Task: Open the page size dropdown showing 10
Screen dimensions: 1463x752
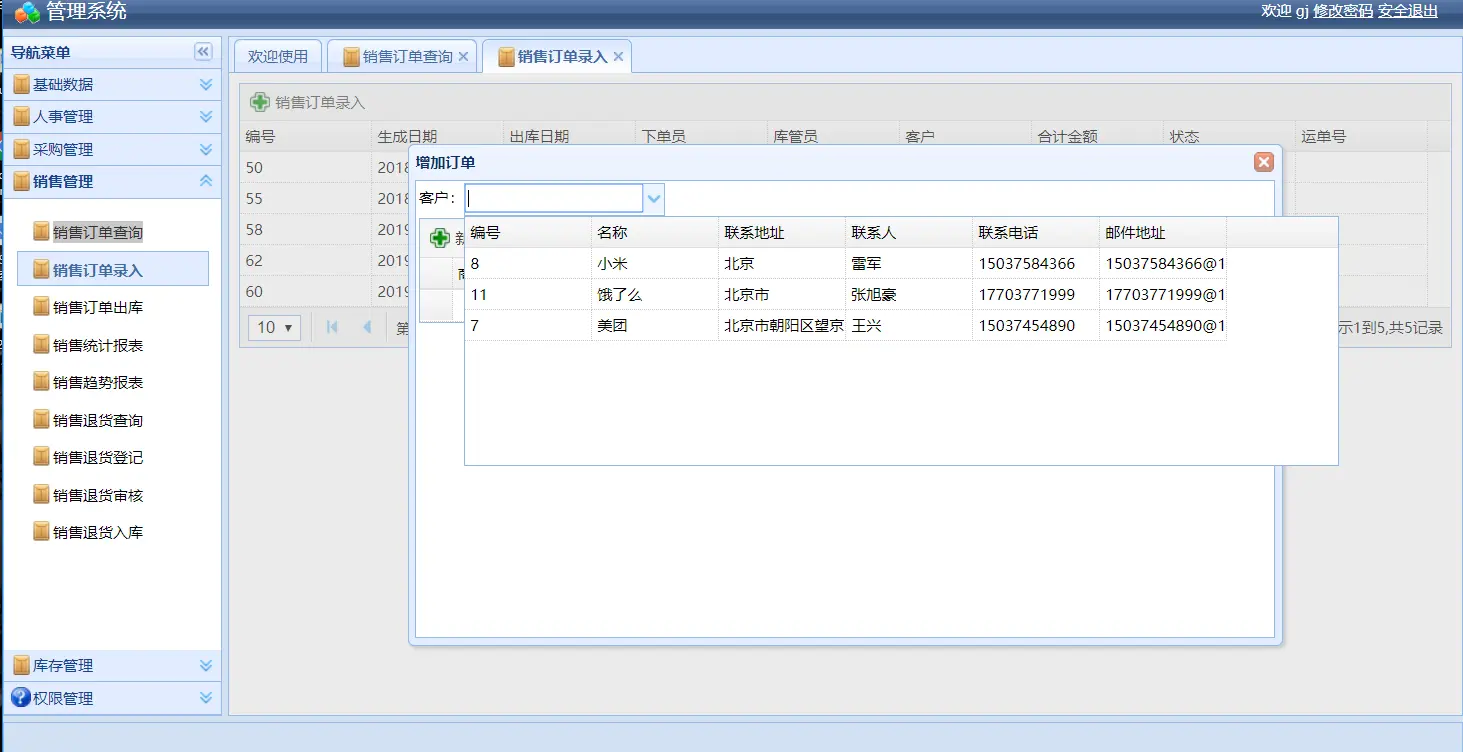Action: 275,327
